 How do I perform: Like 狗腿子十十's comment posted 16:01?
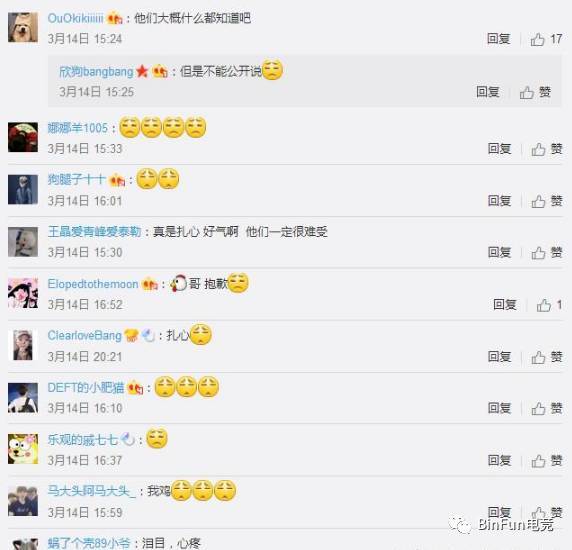tap(546, 201)
